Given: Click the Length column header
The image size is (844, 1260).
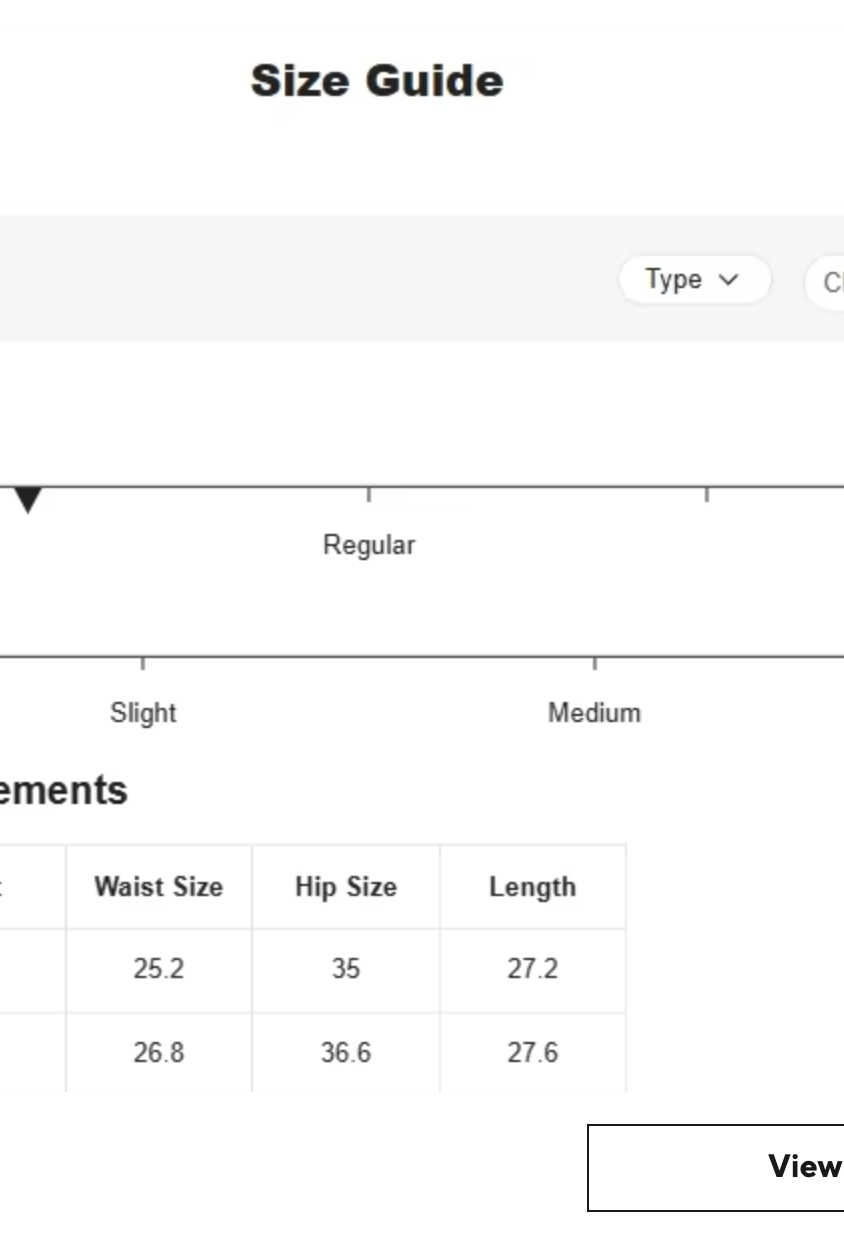Looking at the screenshot, I should click(532, 887).
